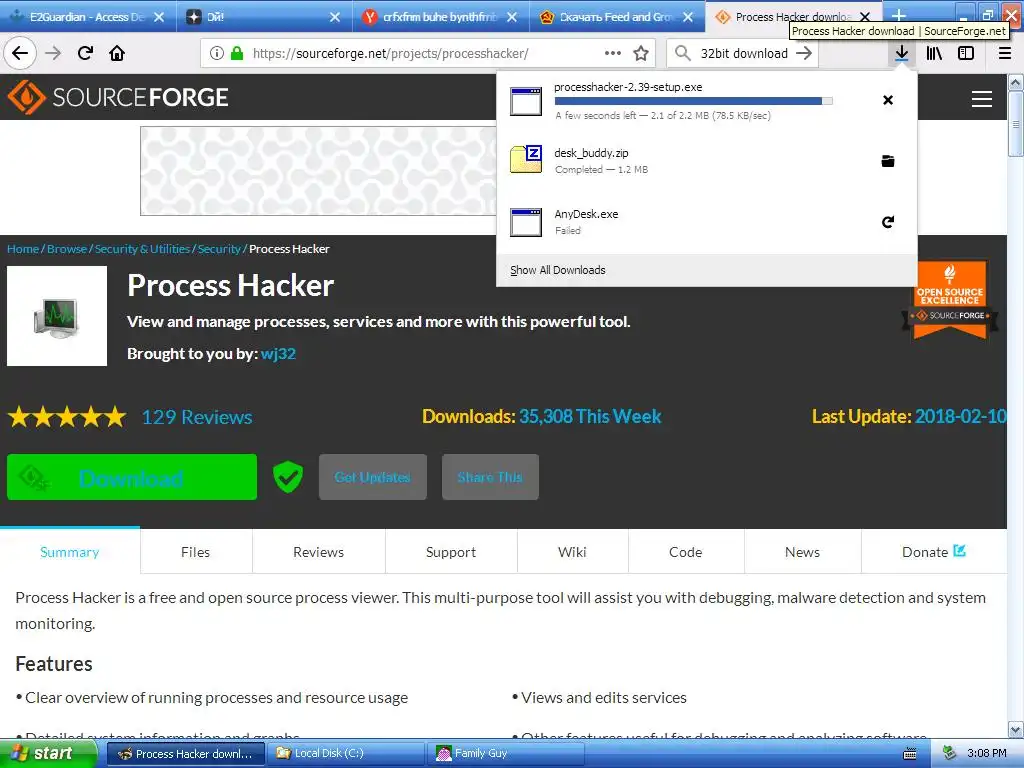Open the News tab
1024x768 pixels.
point(803,552)
